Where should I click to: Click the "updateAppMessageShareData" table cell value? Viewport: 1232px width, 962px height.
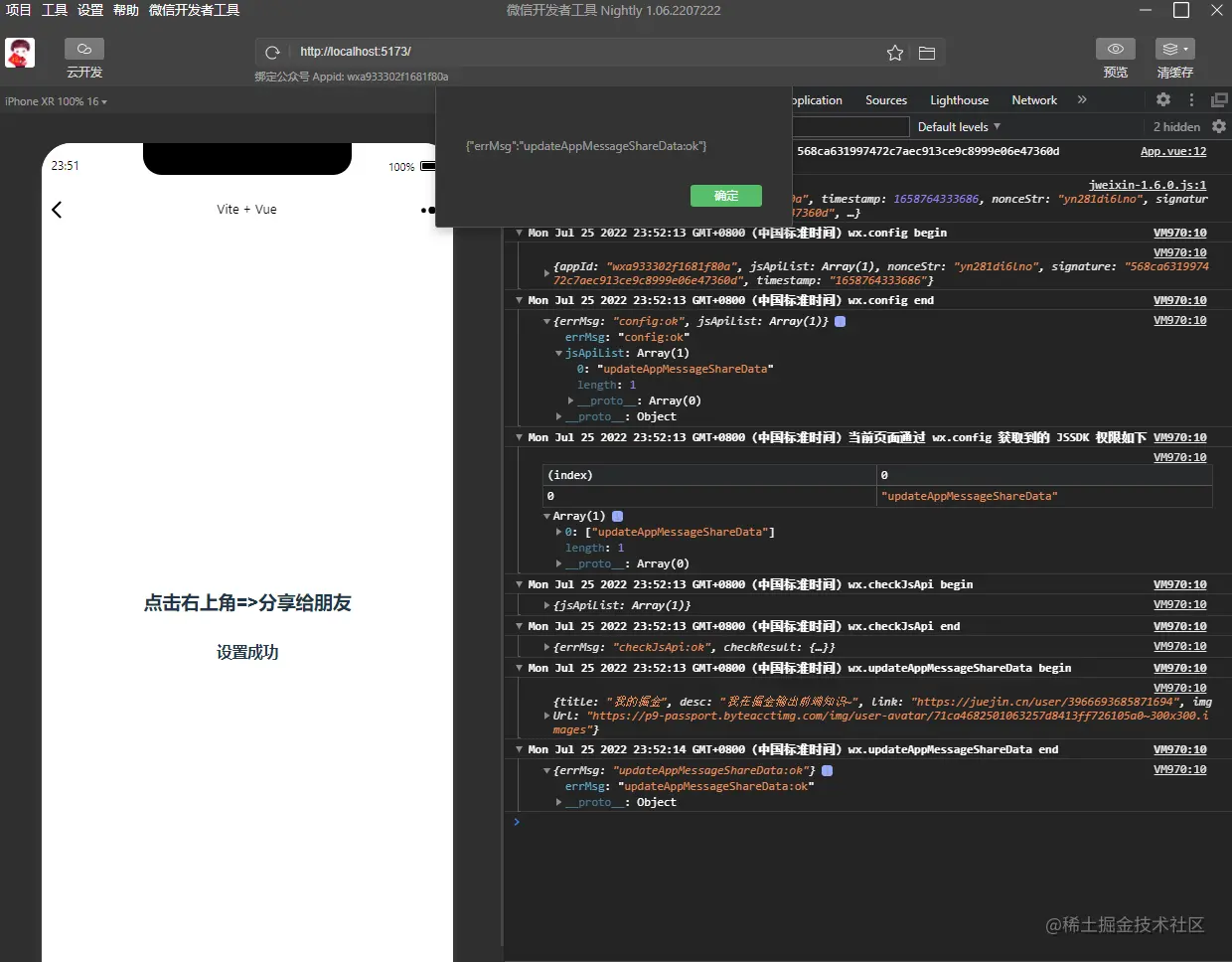(1045, 496)
